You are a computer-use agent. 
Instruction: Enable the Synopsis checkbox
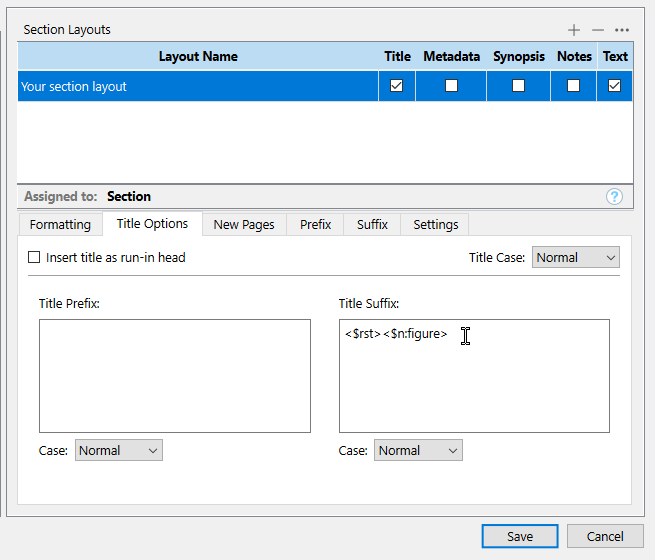[518, 86]
